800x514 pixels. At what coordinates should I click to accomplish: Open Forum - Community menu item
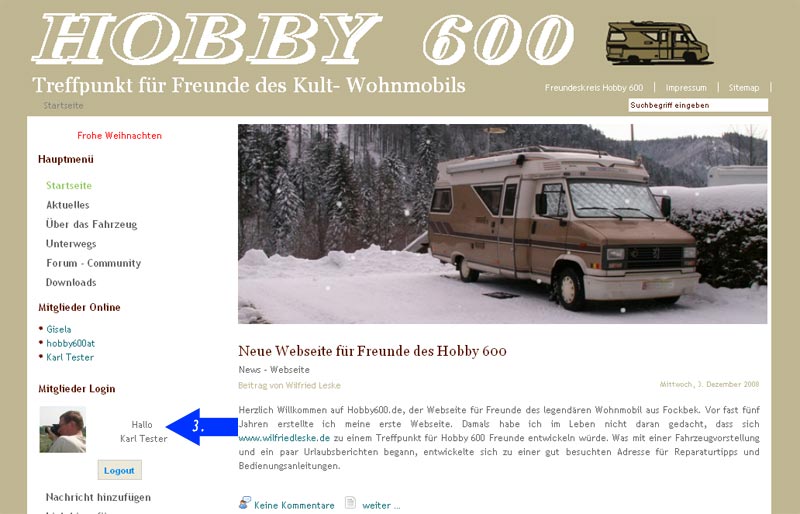(x=93, y=263)
